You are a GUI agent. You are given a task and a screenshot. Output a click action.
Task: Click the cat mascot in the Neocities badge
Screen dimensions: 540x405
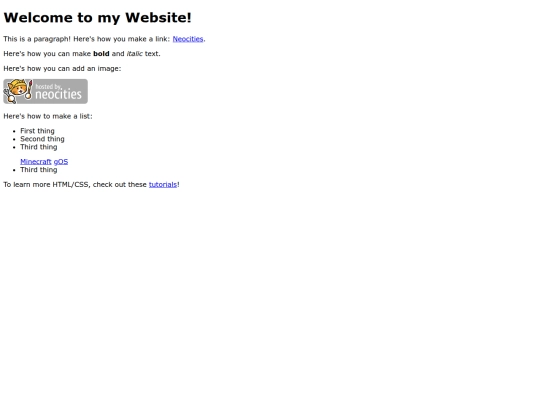pos(18,91)
